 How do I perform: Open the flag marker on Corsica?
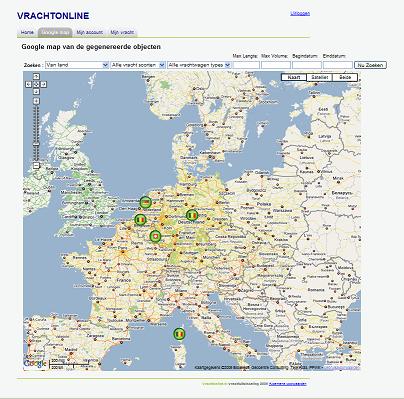[179, 334]
